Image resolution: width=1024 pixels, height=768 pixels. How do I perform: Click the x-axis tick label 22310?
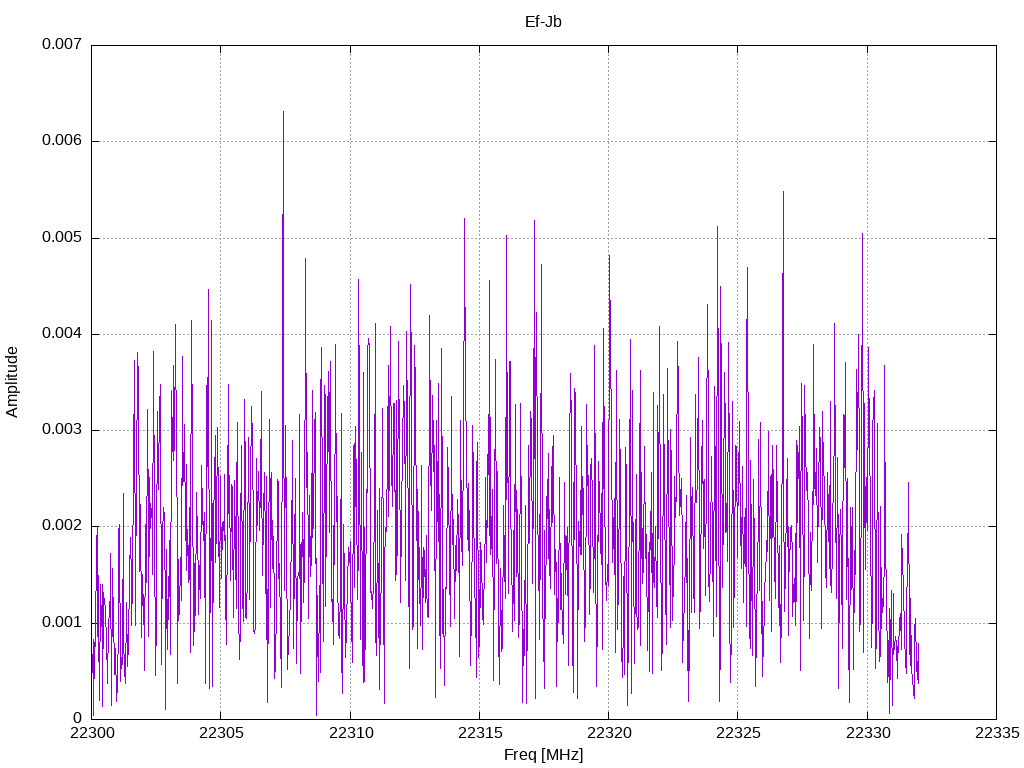(351, 733)
